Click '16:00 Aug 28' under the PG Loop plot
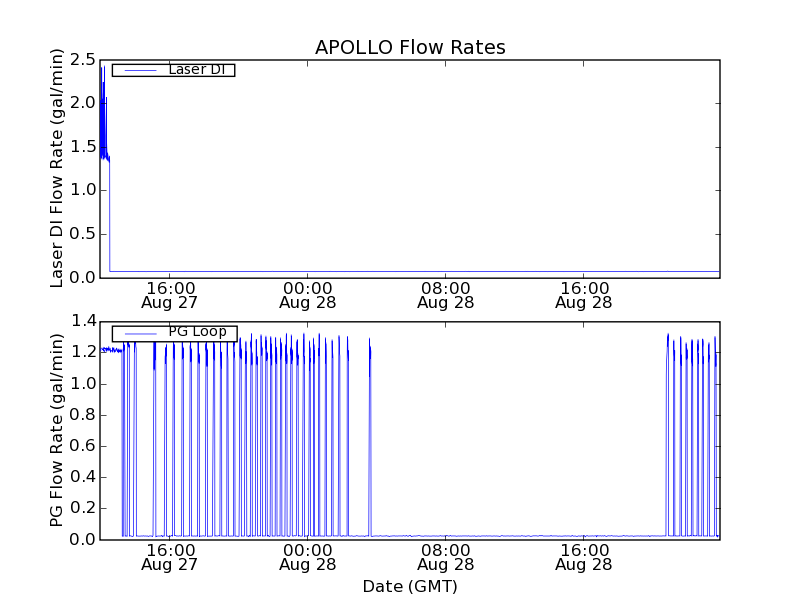This screenshot has height=600, width=800. point(584,558)
